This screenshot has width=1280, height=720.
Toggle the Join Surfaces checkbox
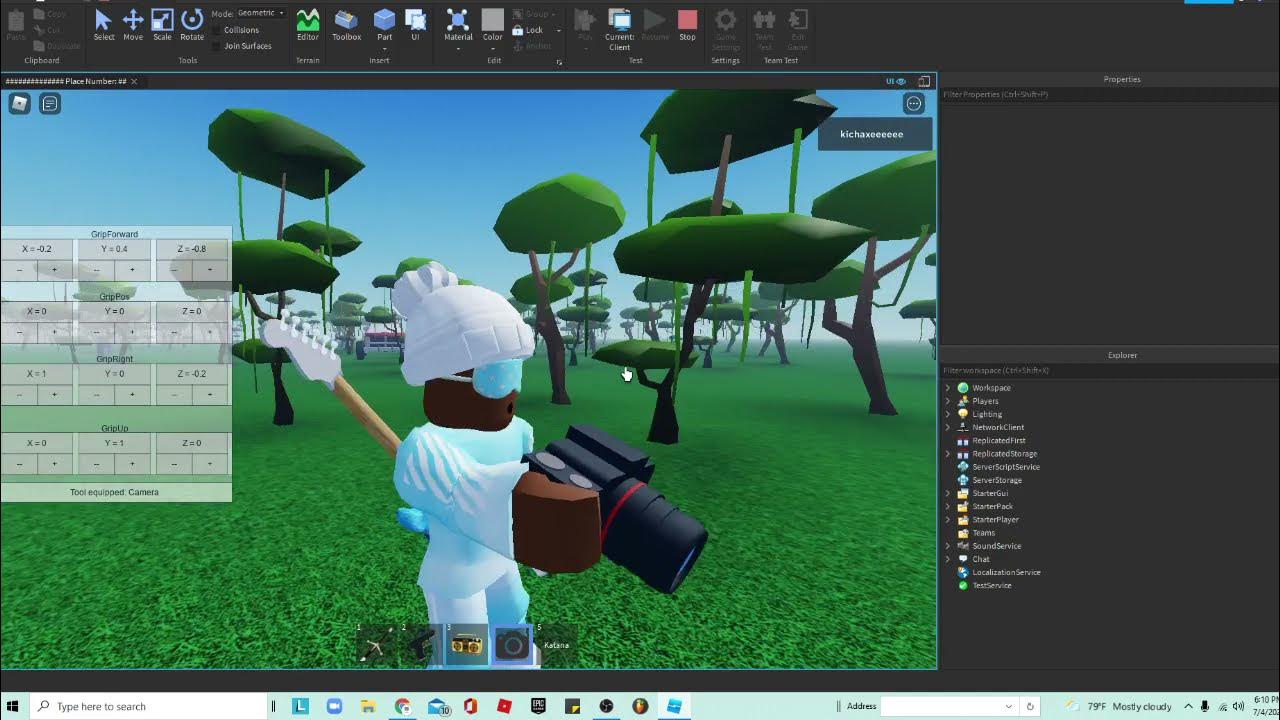[218, 46]
